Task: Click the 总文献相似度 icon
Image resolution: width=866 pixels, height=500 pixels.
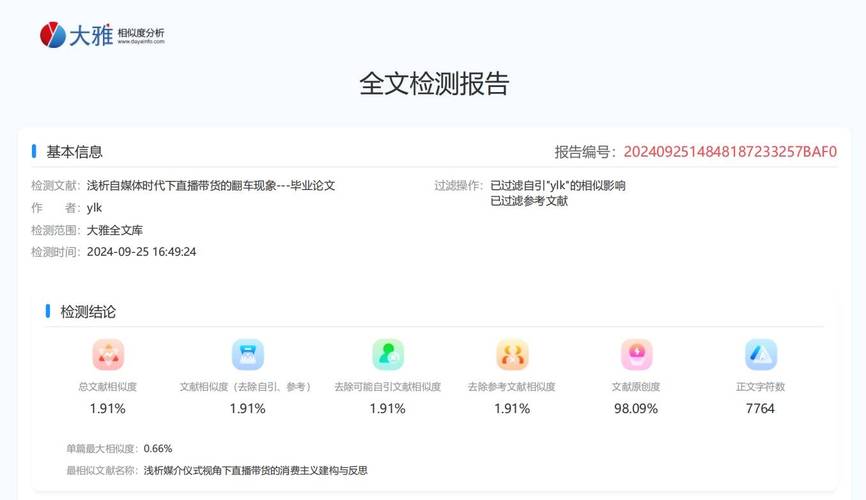Action: tap(108, 355)
